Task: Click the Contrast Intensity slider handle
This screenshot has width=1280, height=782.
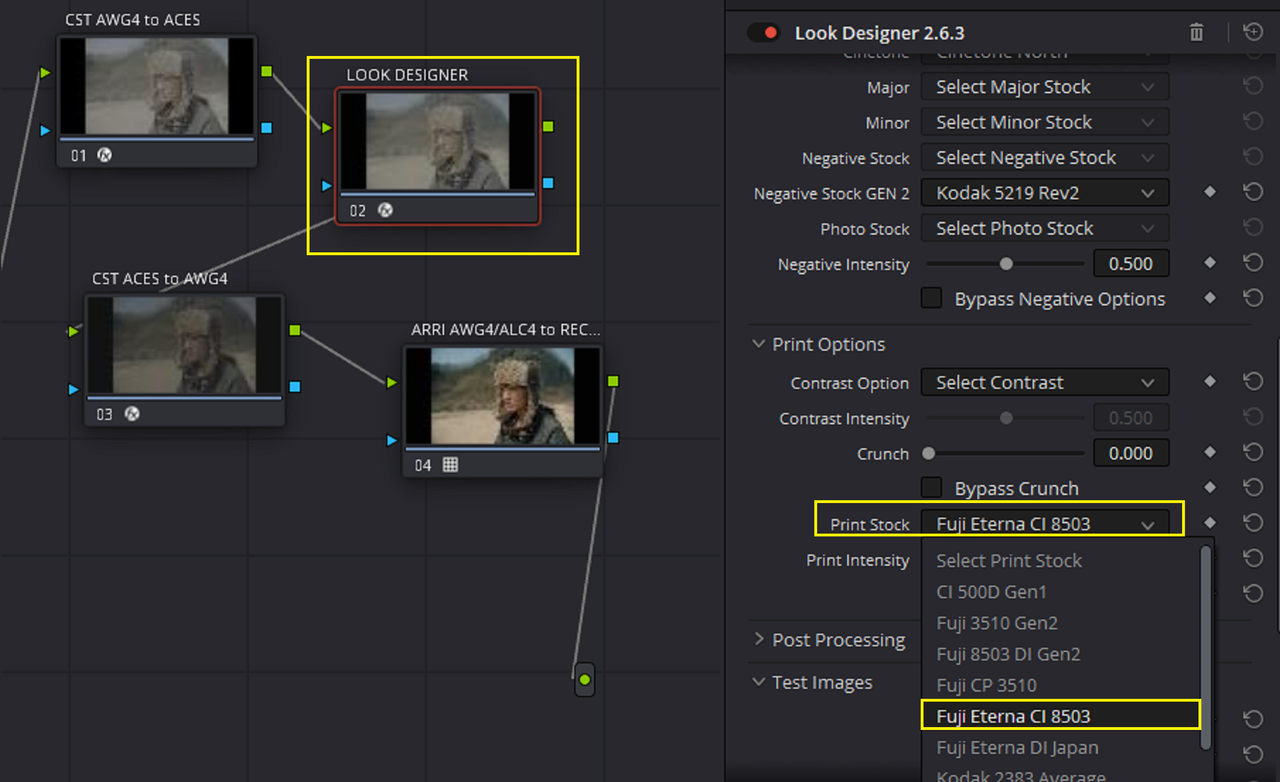Action: [x=1006, y=418]
